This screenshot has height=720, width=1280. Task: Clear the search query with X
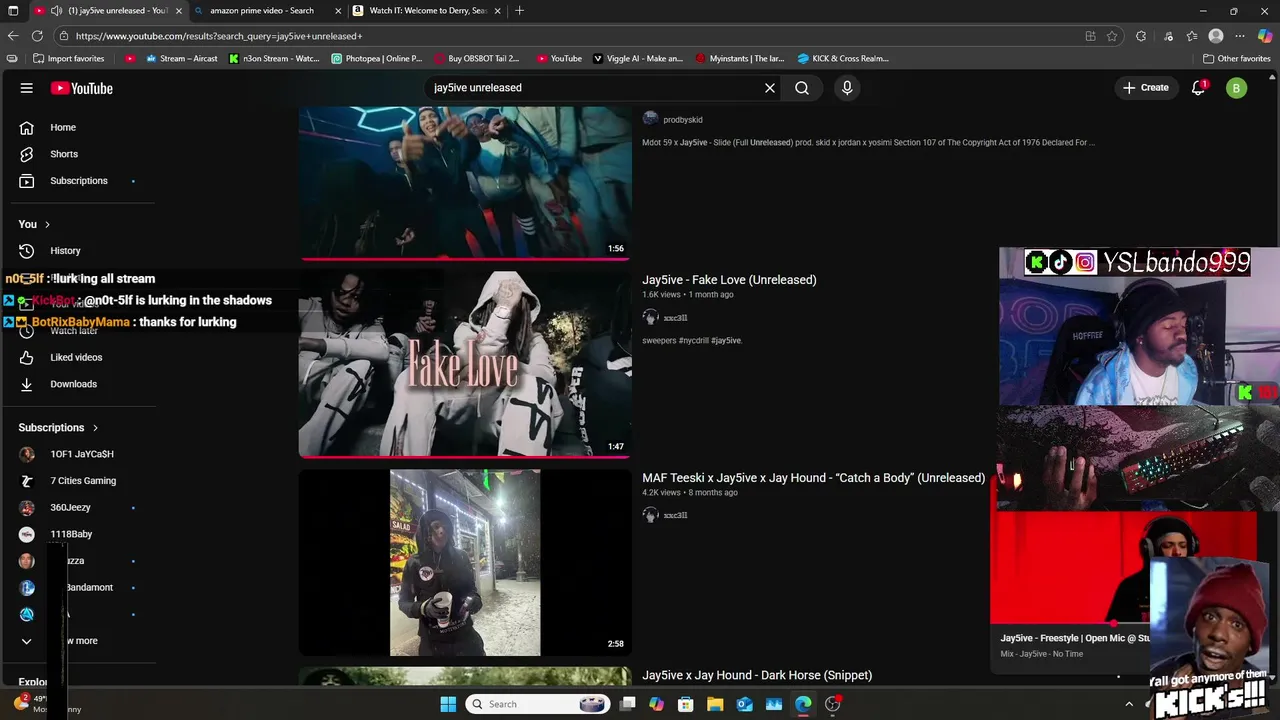point(770,88)
